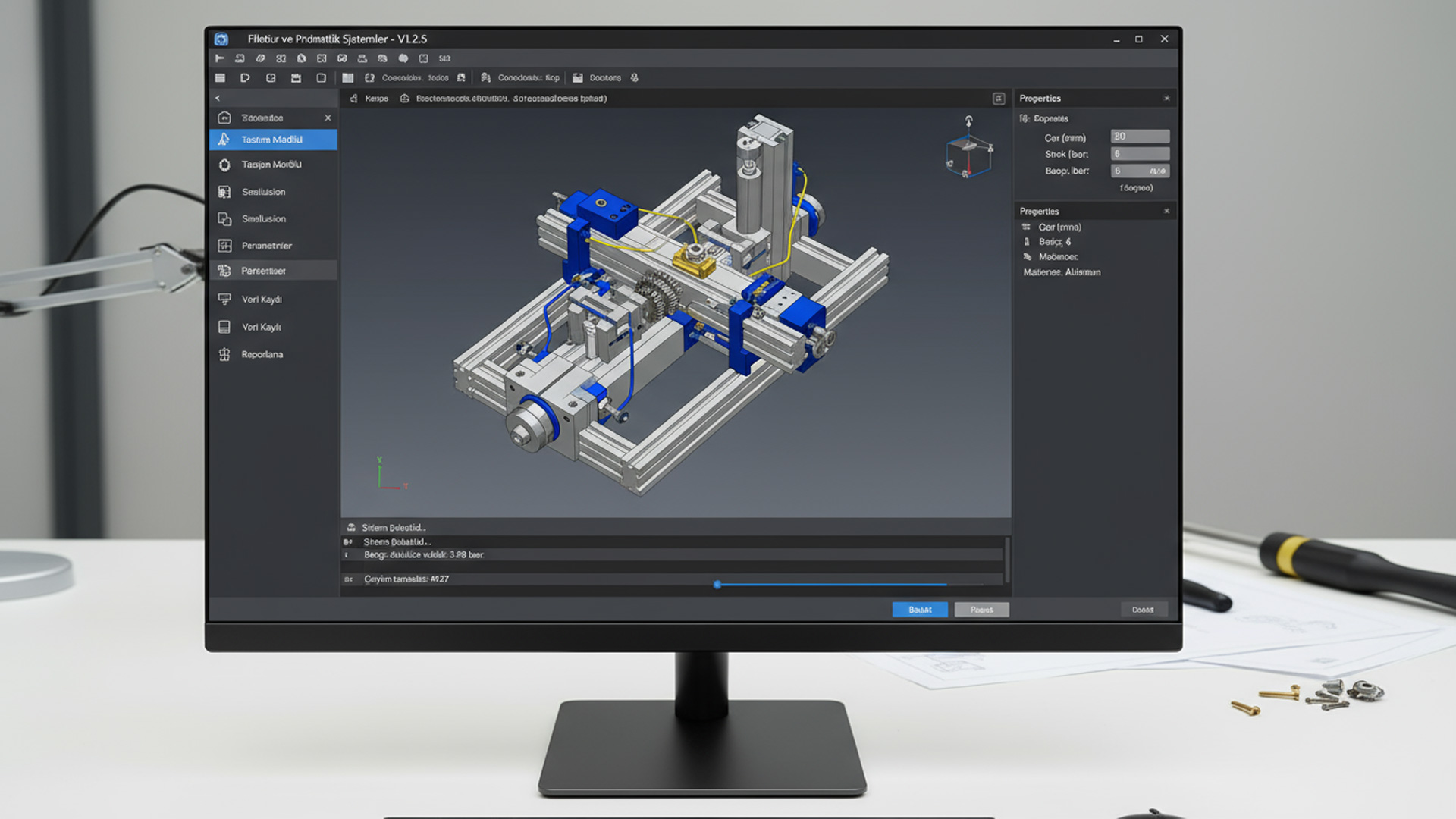The height and width of the screenshot is (819, 1456).
Task: Collapse the upper Properties panel
Action: (1166, 99)
